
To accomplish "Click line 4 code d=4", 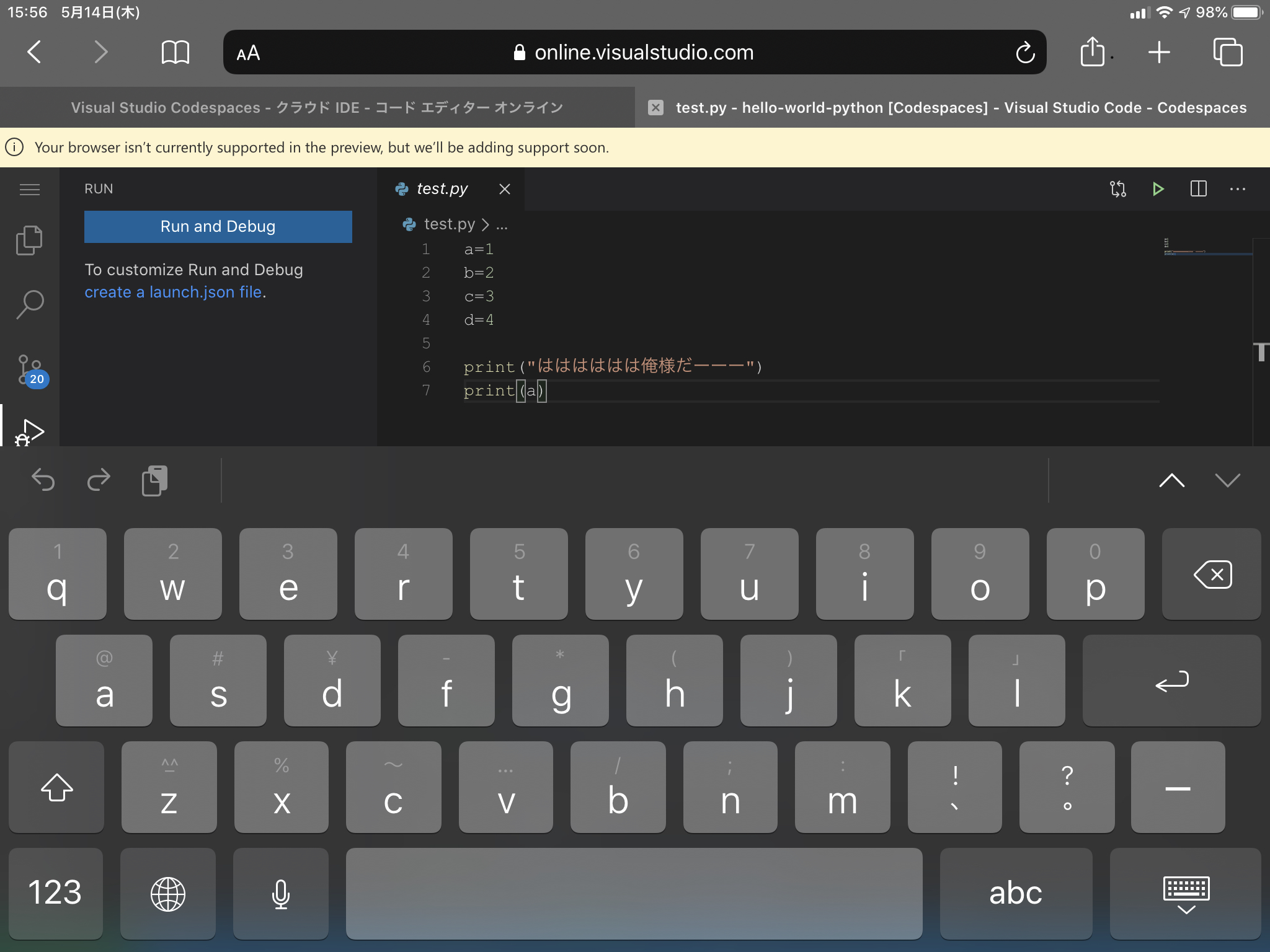I will click(479, 320).
